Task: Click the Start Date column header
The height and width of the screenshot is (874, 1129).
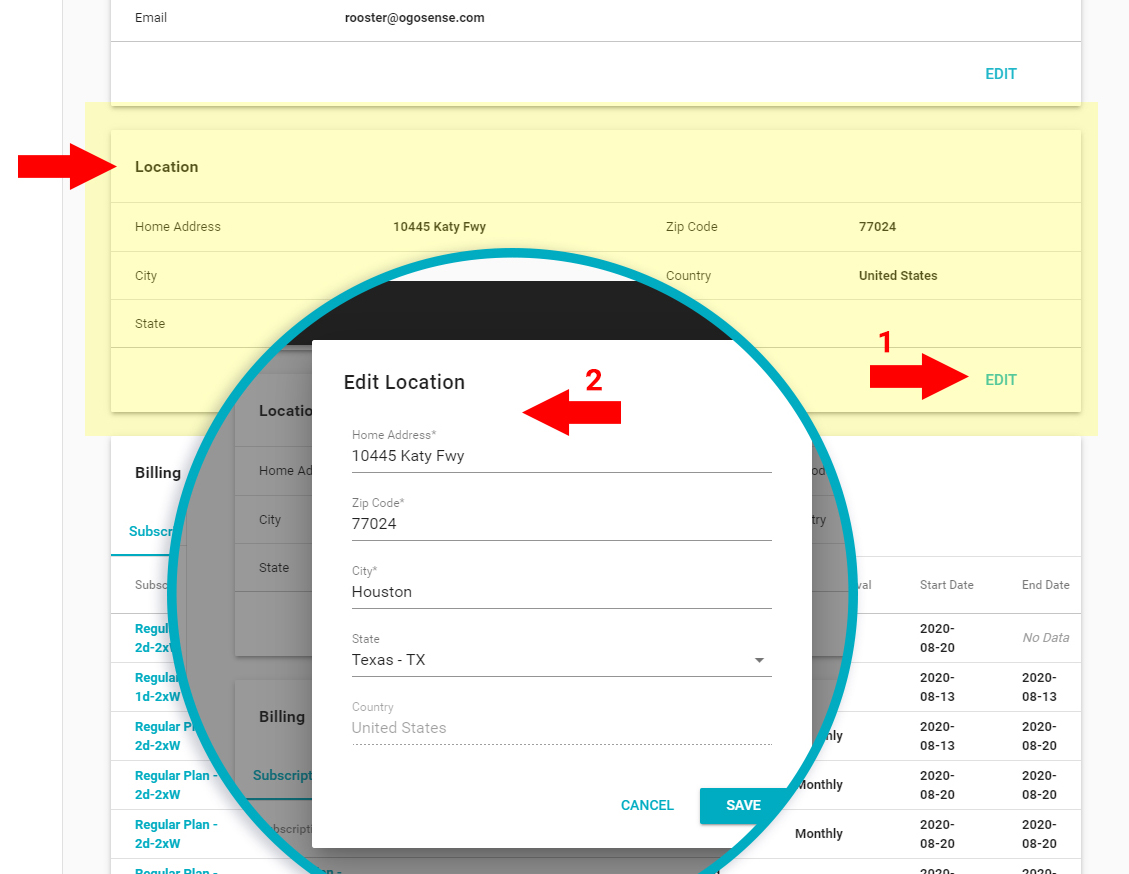Action: 946,585
